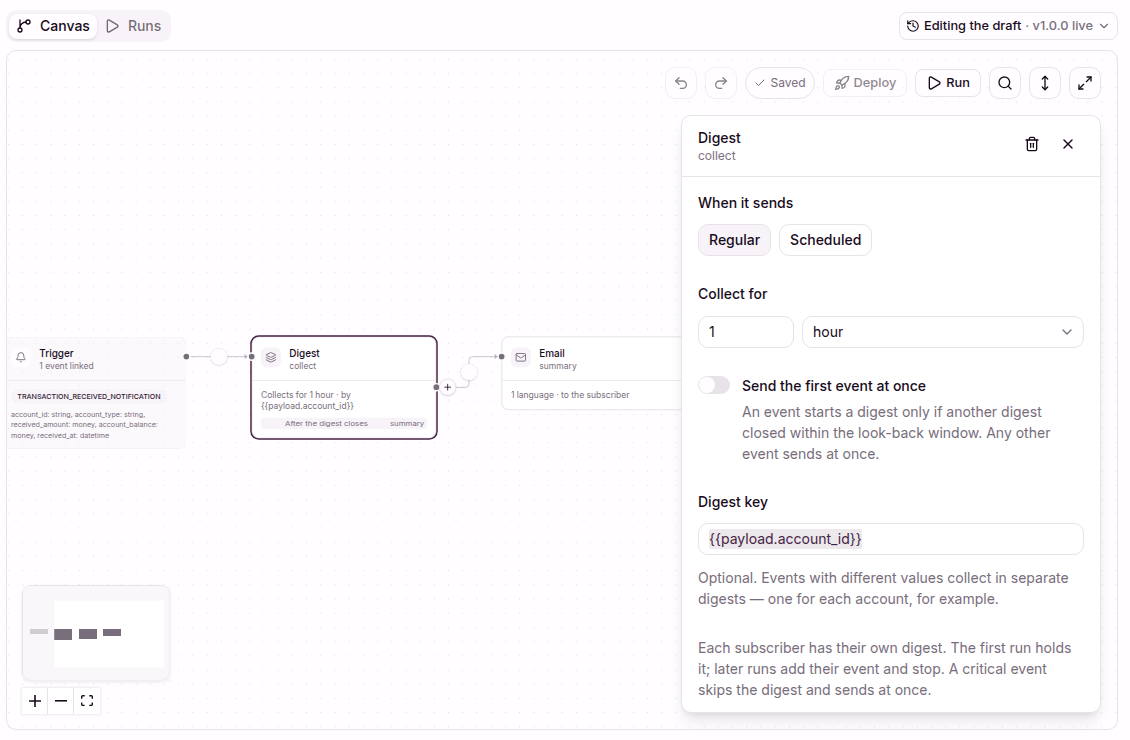This screenshot has height=740, width=1130.
Task: Select the Digest node title
Action: pos(304,353)
